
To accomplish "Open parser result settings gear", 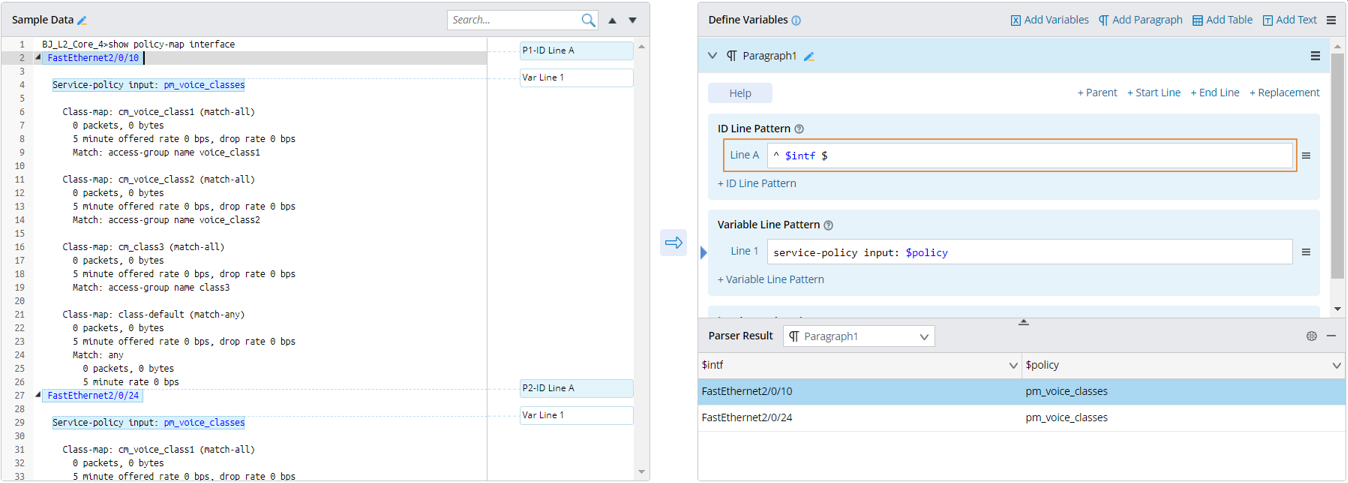I will [1311, 336].
